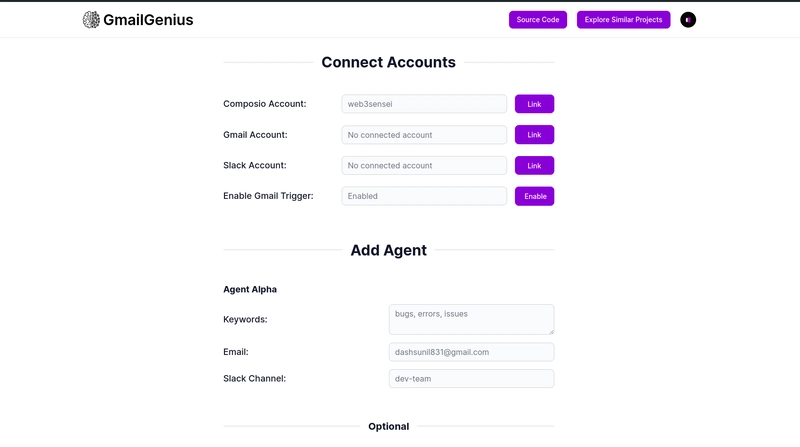Select the Gmail Account text field
Screen dimensions: 800x447
coord(424,135)
